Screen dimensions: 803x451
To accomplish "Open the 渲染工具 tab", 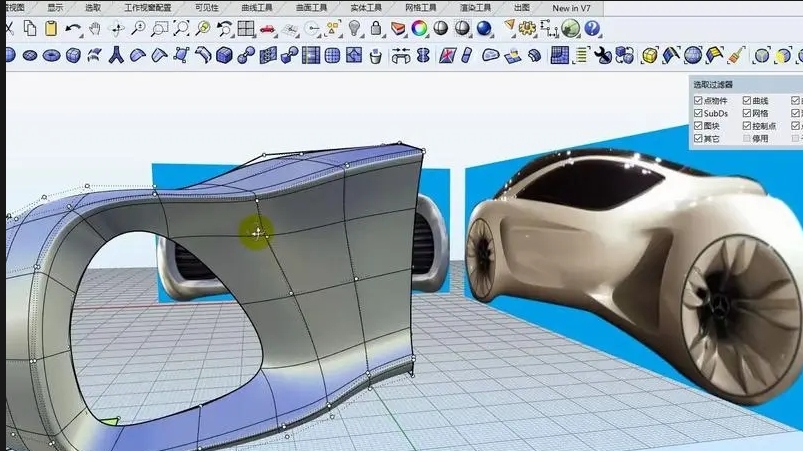I will 475,8.
